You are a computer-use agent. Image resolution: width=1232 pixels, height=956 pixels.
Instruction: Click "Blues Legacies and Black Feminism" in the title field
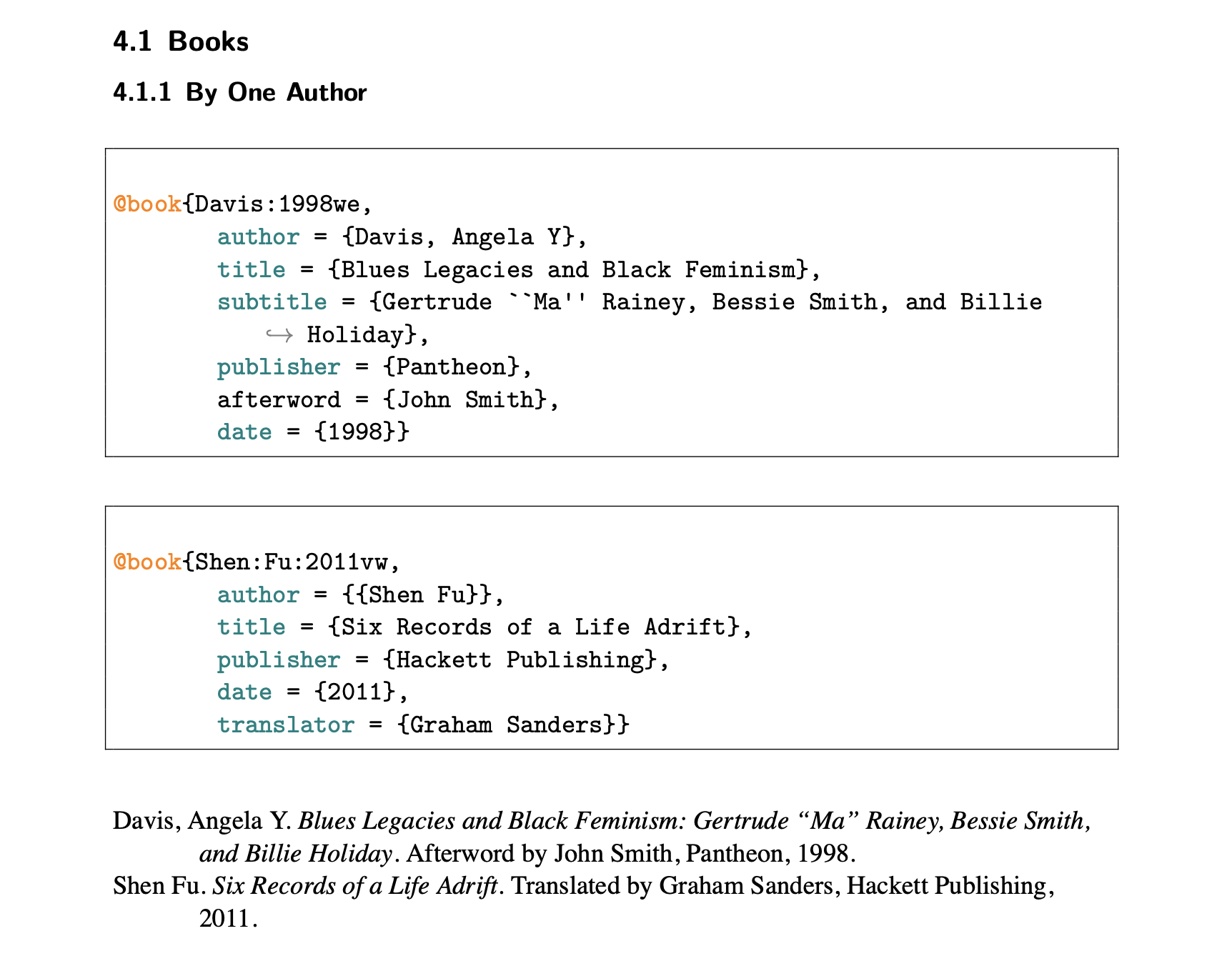(567, 270)
